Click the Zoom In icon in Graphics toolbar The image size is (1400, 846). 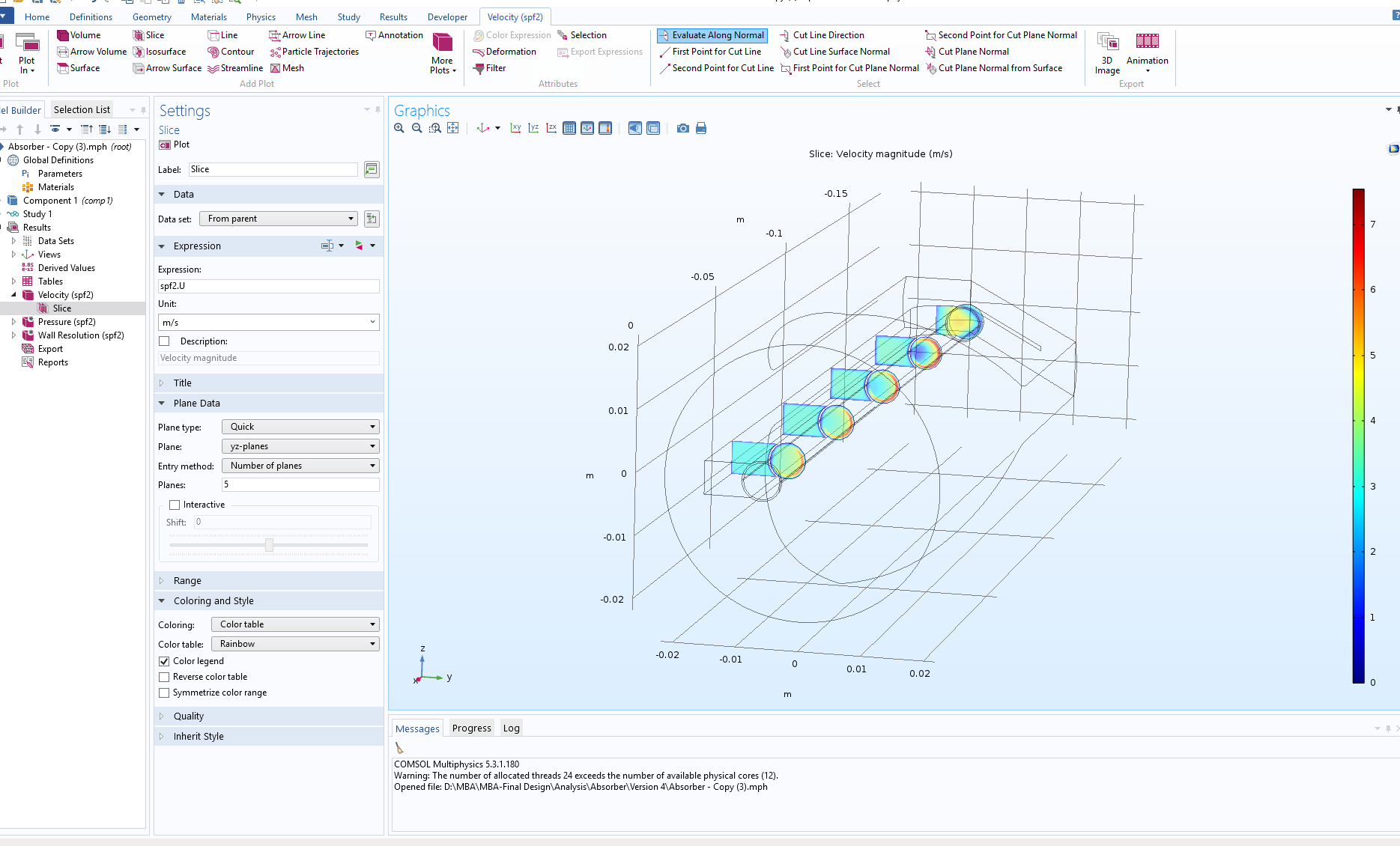tap(399, 128)
